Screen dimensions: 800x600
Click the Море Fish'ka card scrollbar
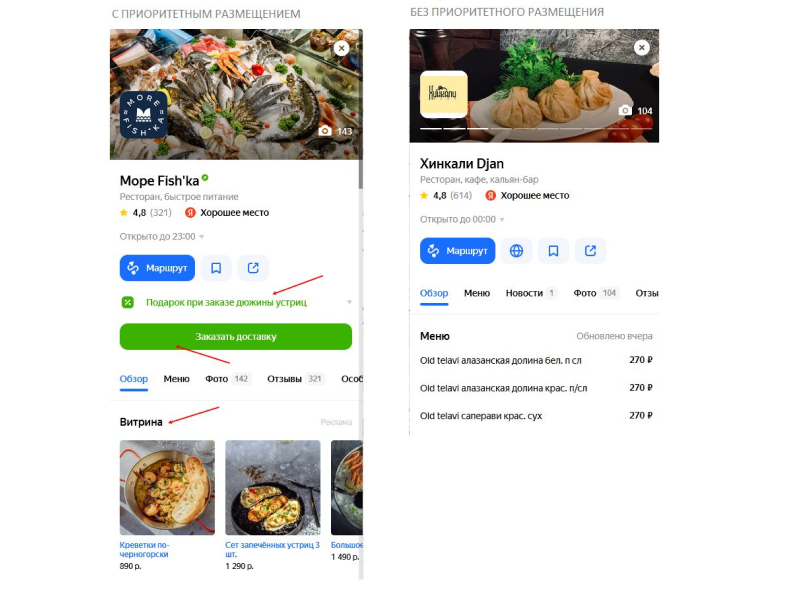pyautogui.click(x=361, y=174)
